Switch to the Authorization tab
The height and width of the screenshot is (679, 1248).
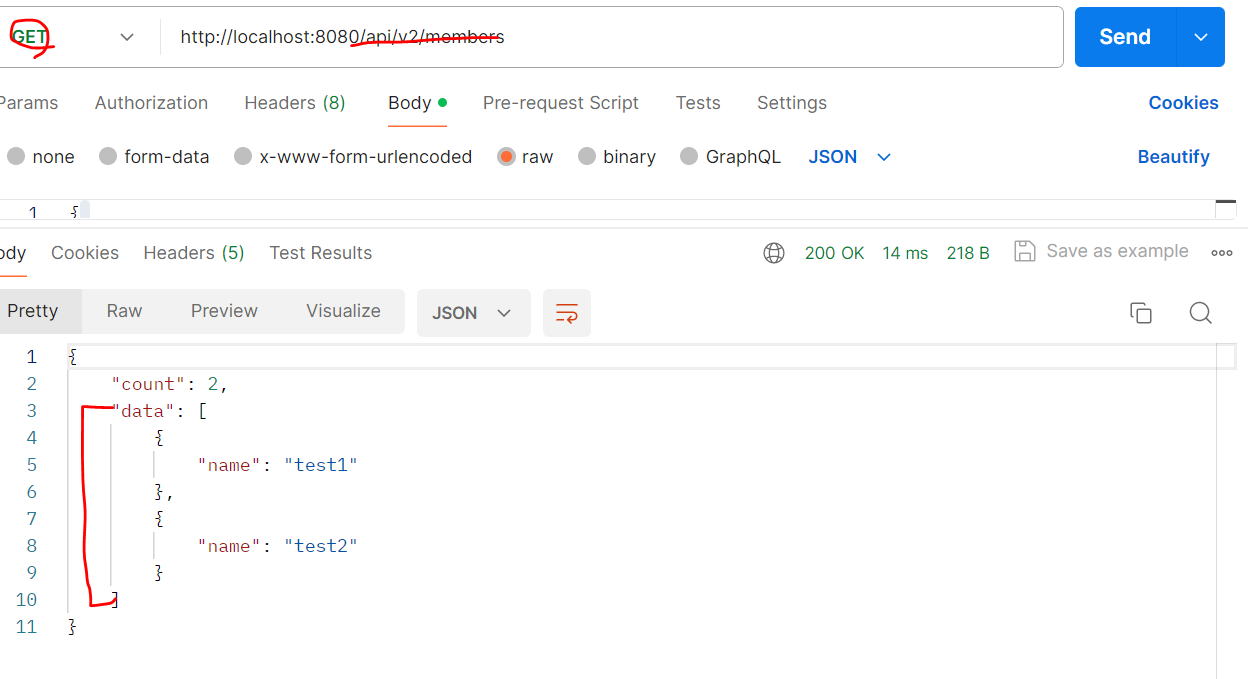[x=151, y=103]
